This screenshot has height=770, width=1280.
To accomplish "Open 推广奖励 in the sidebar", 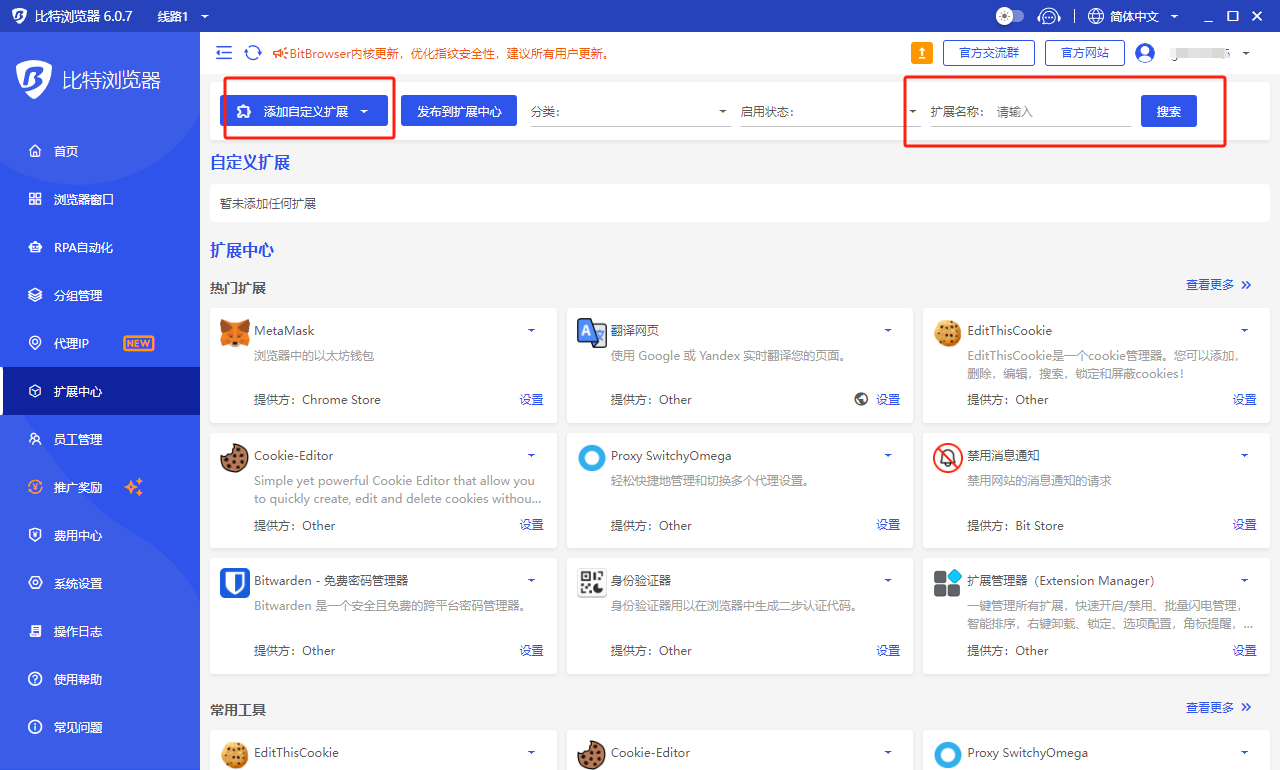I will click(100, 487).
